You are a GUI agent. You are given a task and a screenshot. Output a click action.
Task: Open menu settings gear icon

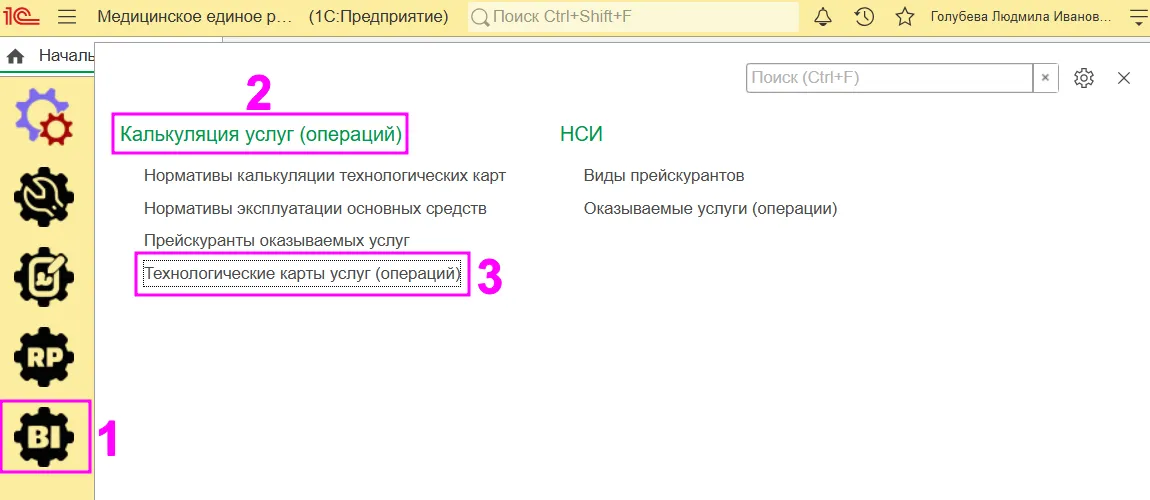pyautogui.click(x=1084, y=78)
